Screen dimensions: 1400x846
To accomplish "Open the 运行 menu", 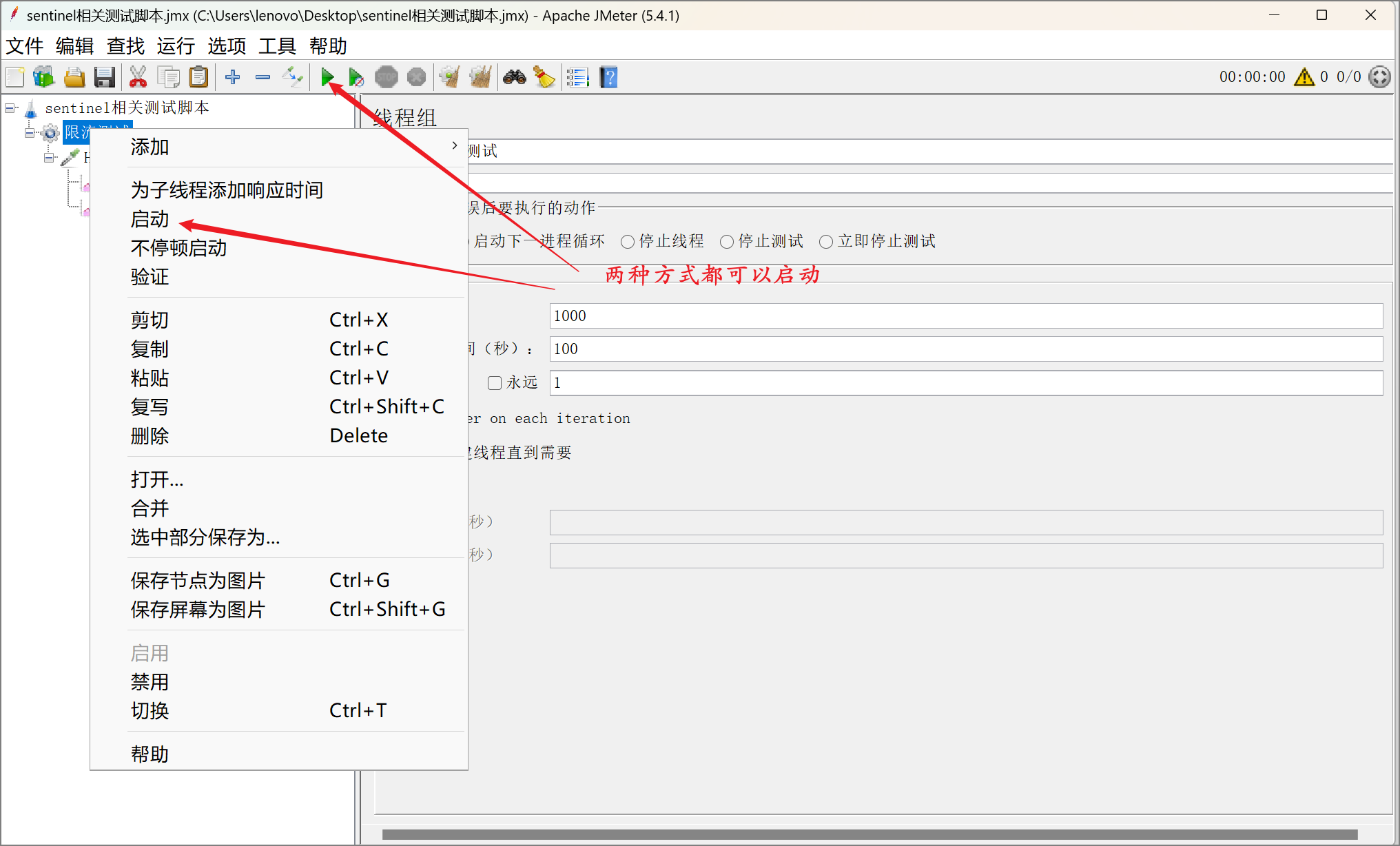I will click(176, 46).
